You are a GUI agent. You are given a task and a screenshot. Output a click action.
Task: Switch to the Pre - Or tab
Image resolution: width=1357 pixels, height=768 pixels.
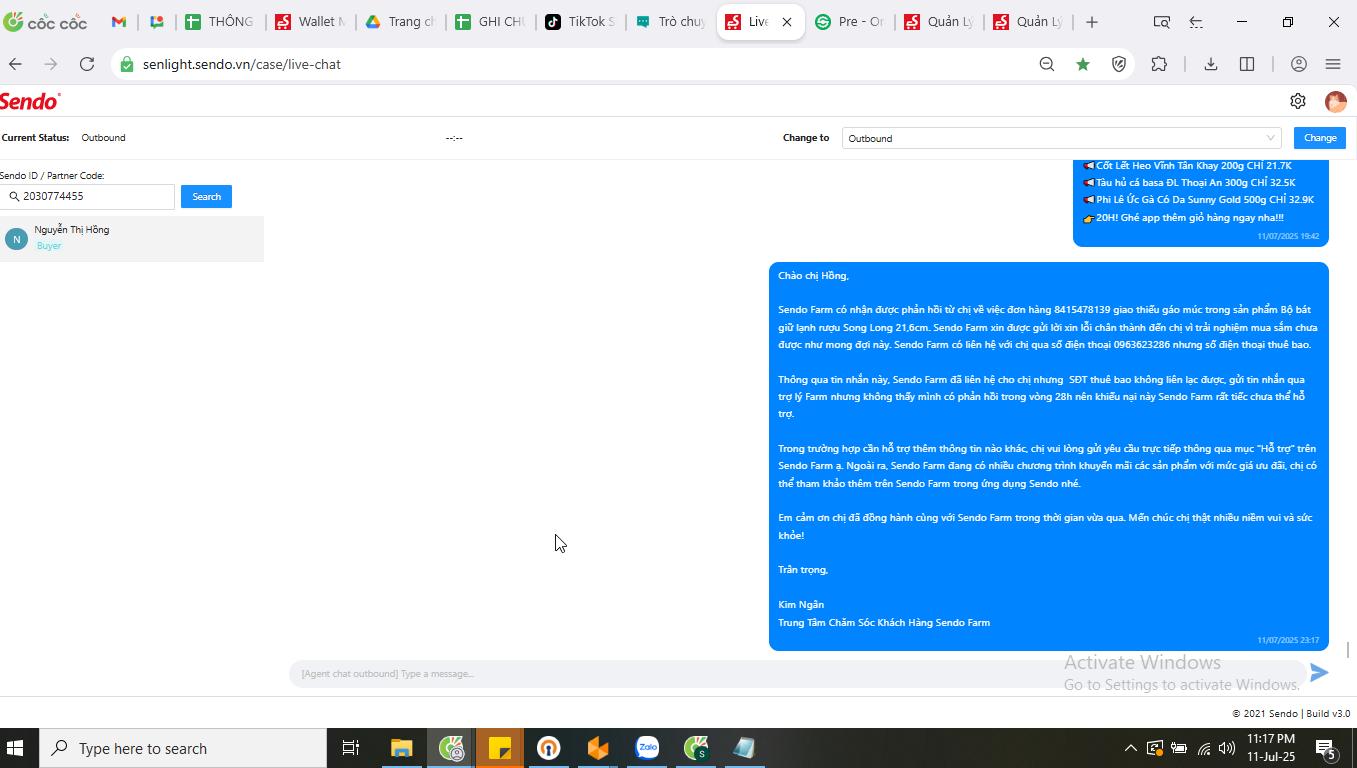(850, 22)
